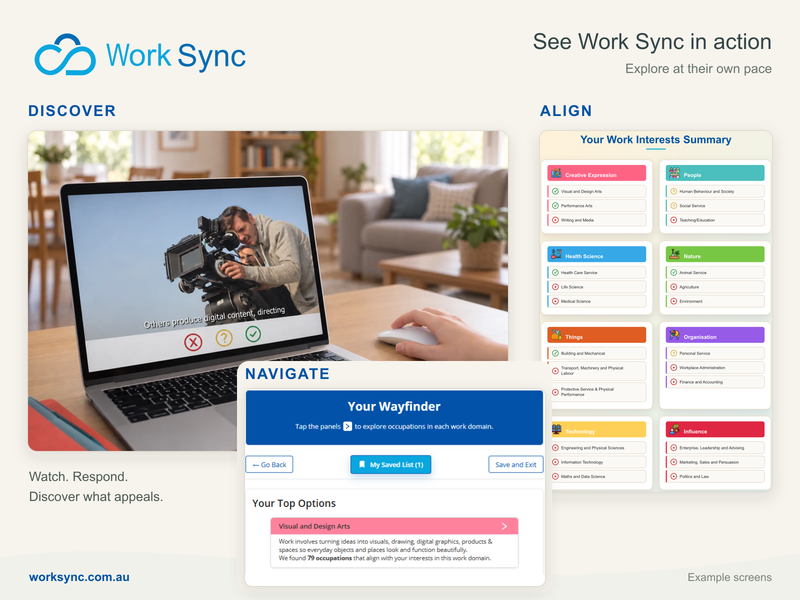Click the Save and Exit button
This screenshot has width=800, height=600.
(x=516, y=464)
